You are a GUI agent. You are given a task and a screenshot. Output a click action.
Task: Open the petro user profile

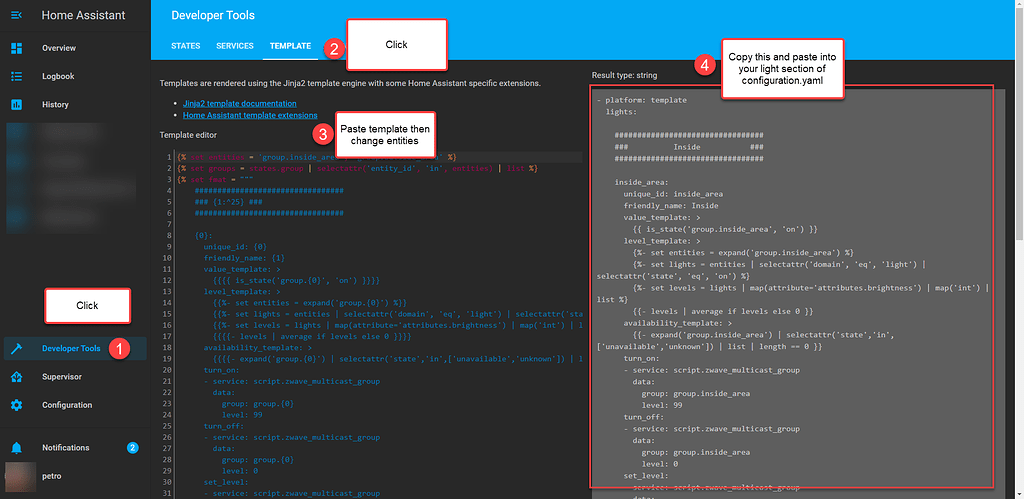(x=50, y=476)
